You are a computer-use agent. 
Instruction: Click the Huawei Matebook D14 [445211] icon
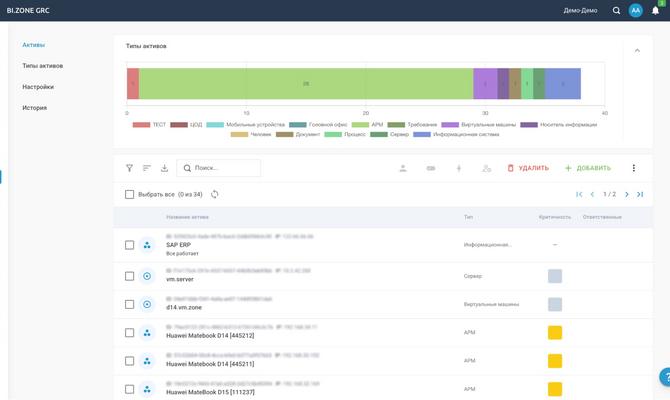(x=147, y=361)
